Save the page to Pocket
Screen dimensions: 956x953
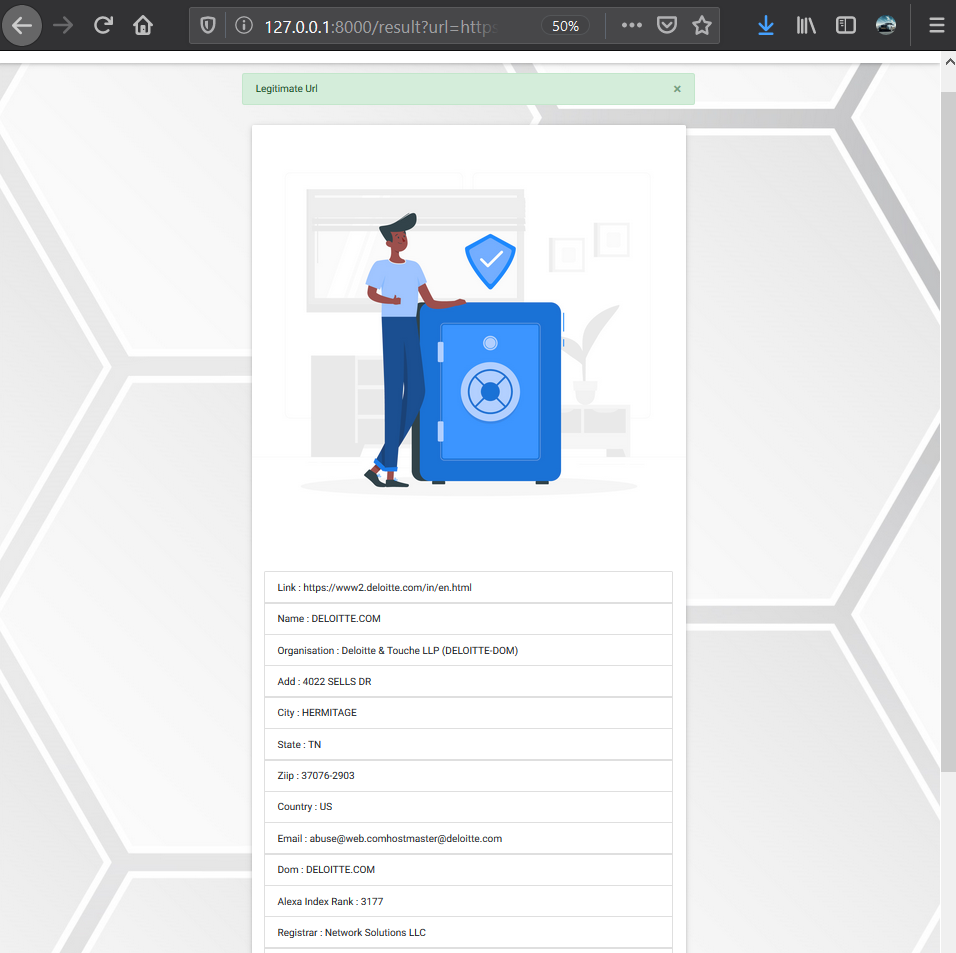tap(667, 26)
